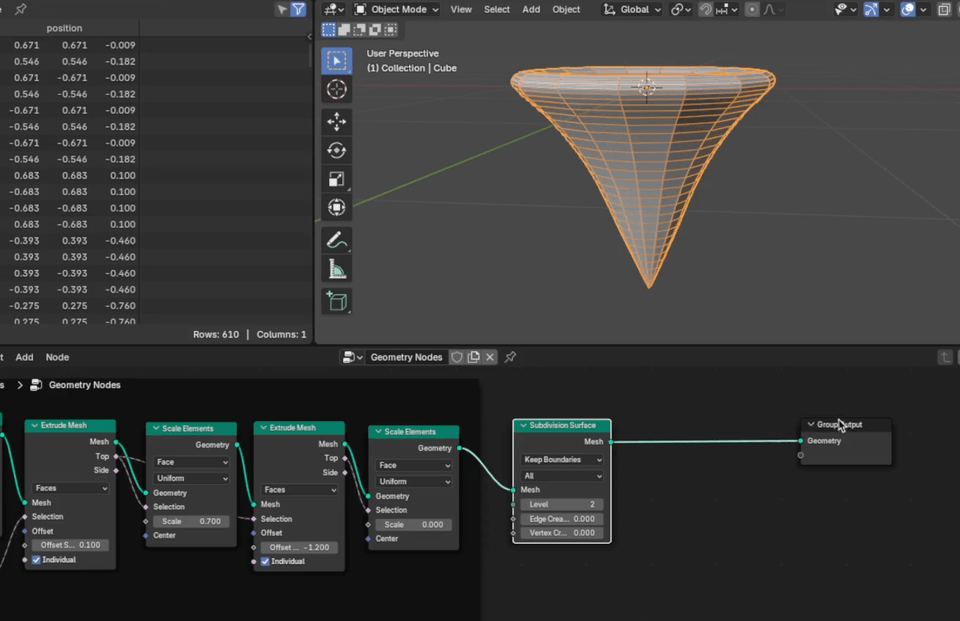Uncheck Individual on the second Extrude Mesh node

(x=265, y=561)
